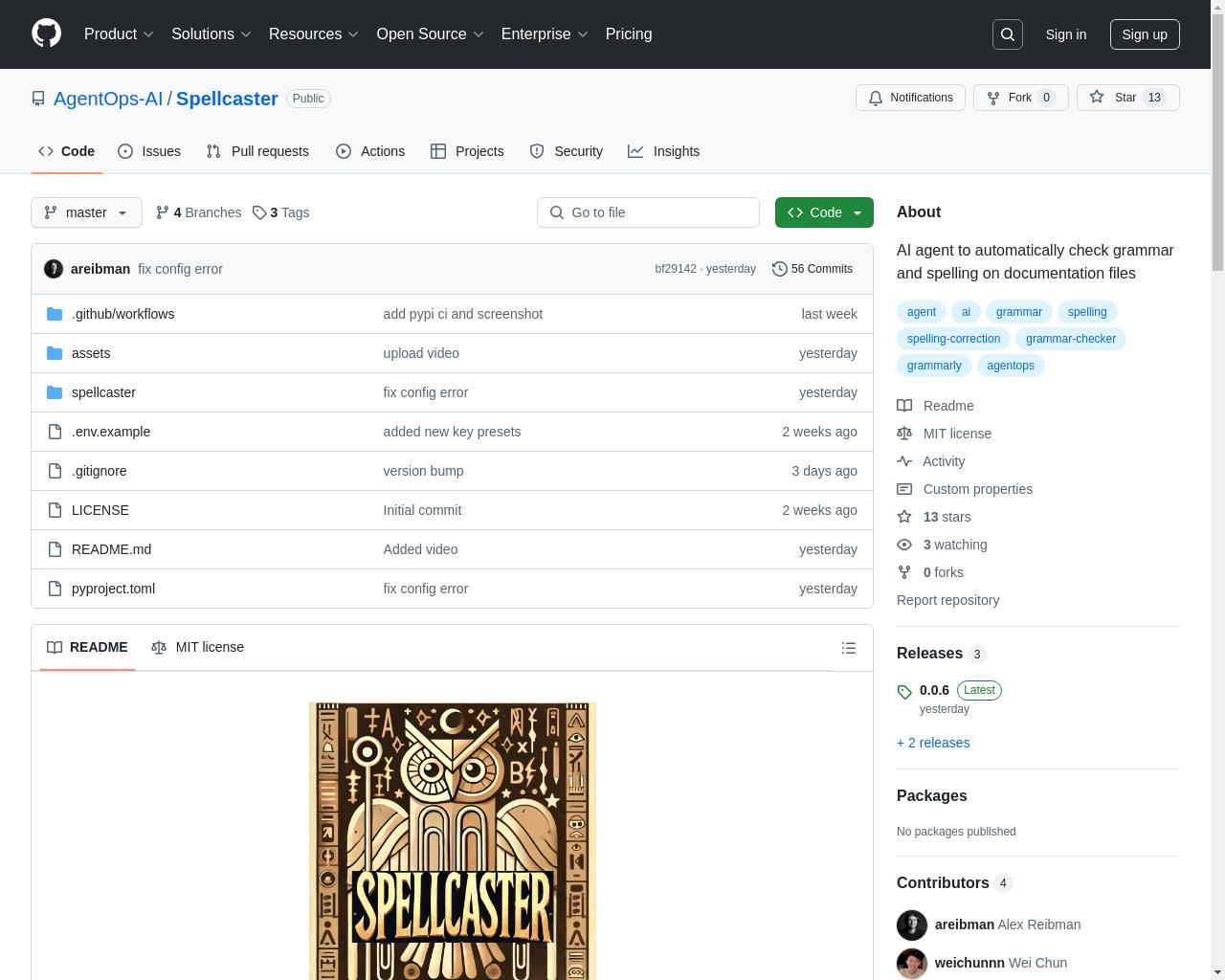The height and width of the screenshot is (980, 1225).
Task: Expand the Open Source menu
Action: point(431,34)
